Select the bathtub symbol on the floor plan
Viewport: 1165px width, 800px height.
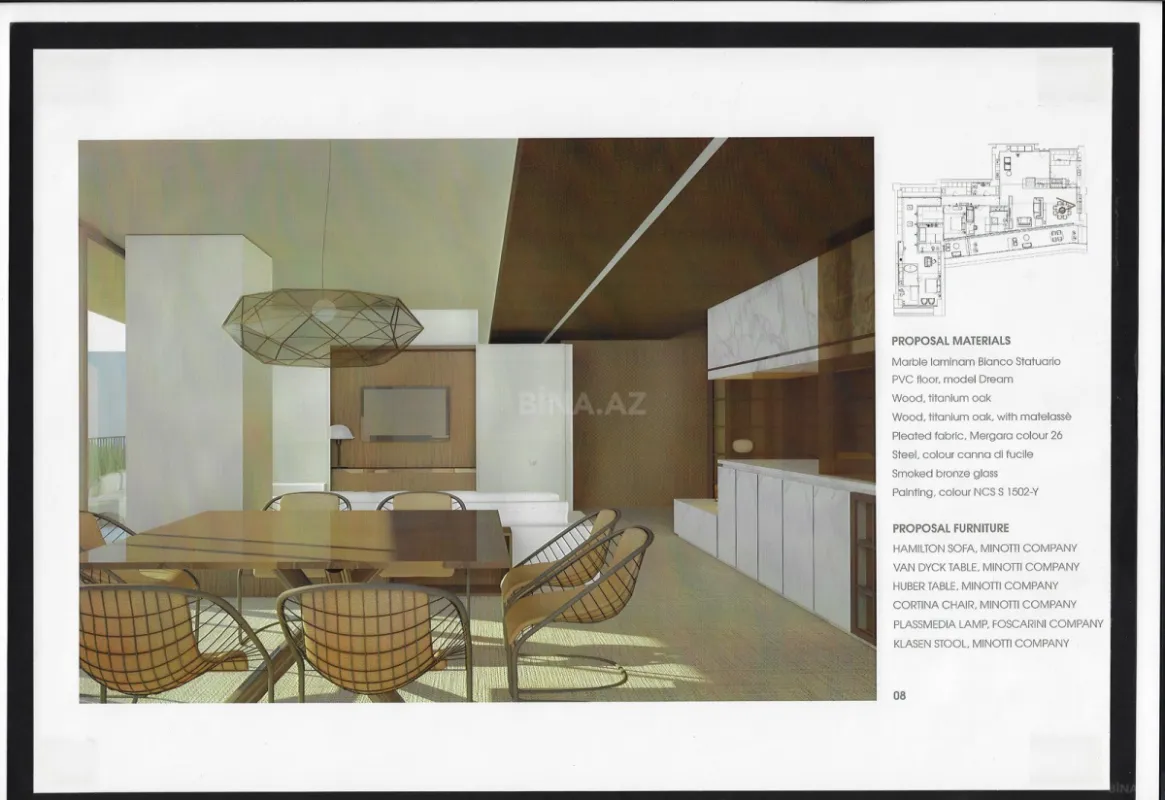point(910,267)
